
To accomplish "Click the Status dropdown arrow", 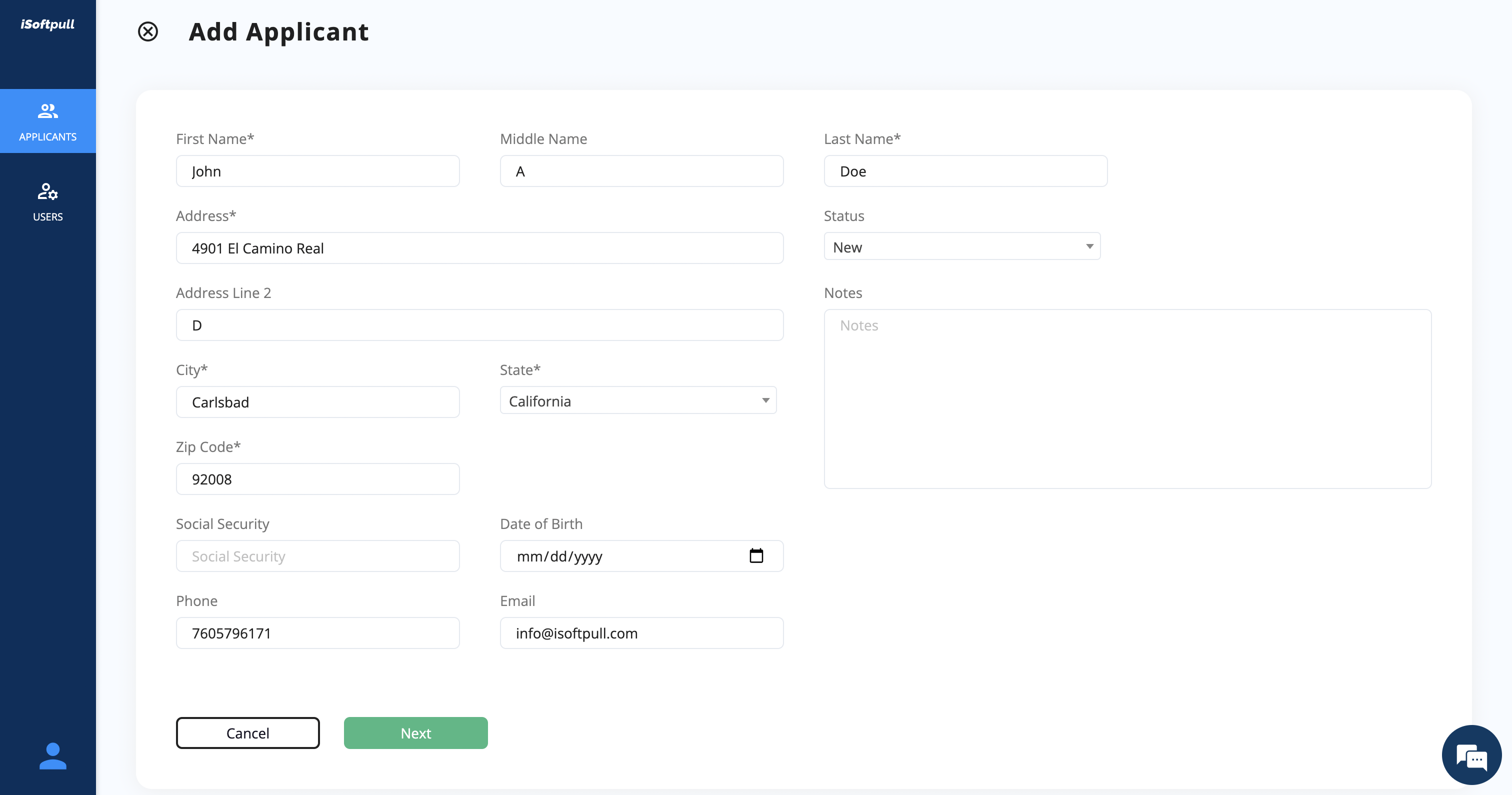I will point(1089,246).
